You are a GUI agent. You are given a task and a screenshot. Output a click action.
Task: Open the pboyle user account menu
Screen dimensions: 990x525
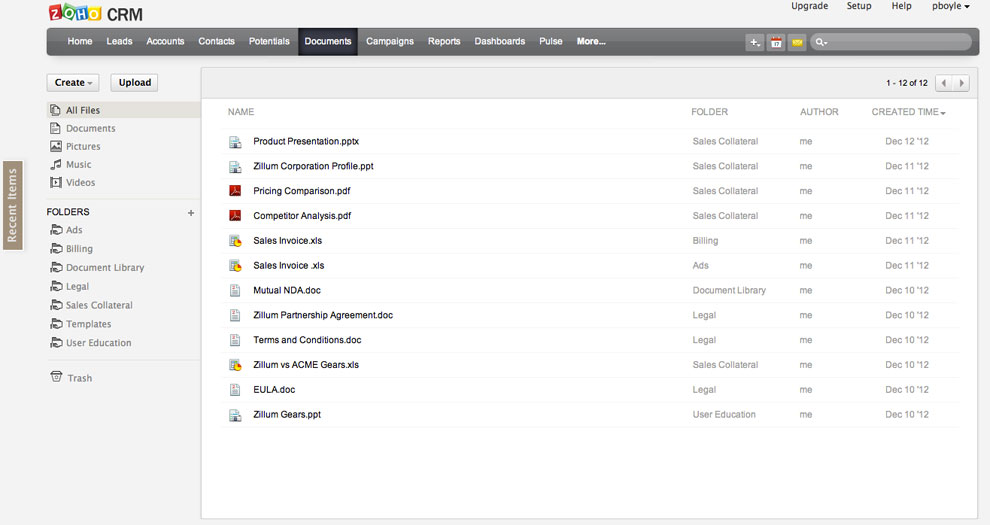950,6
